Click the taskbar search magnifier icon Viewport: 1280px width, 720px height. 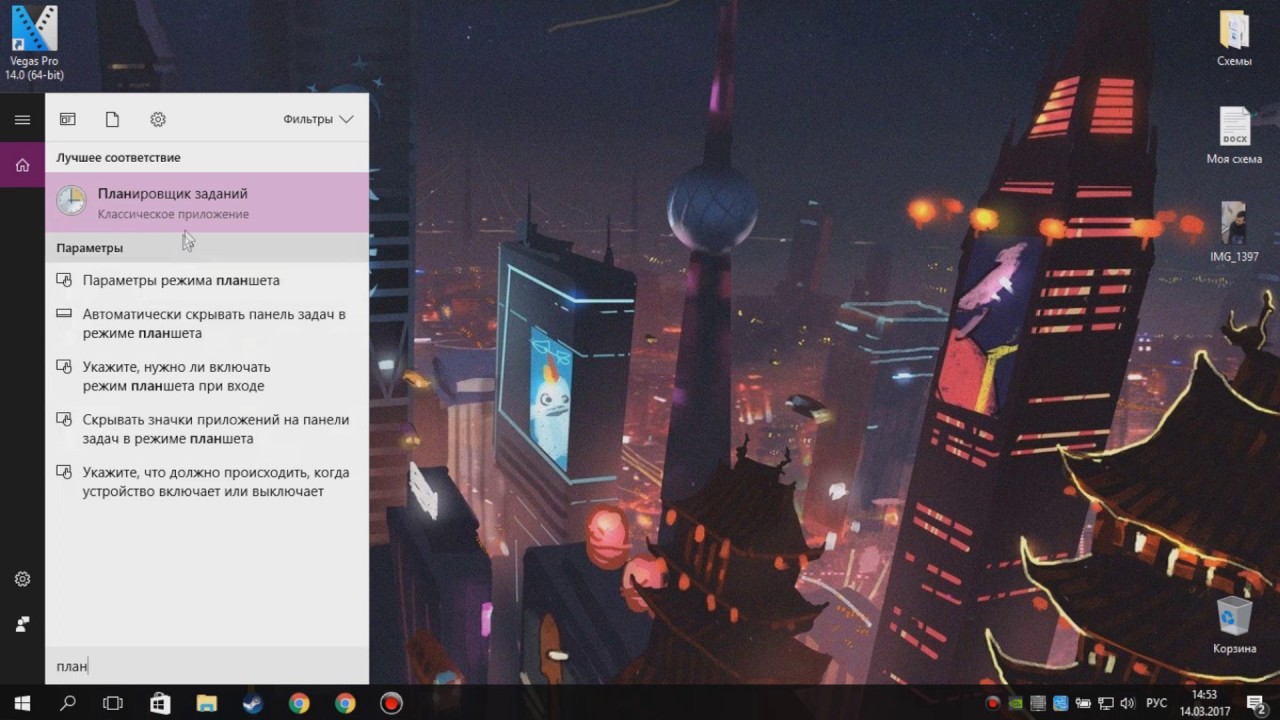pos(68,703)
